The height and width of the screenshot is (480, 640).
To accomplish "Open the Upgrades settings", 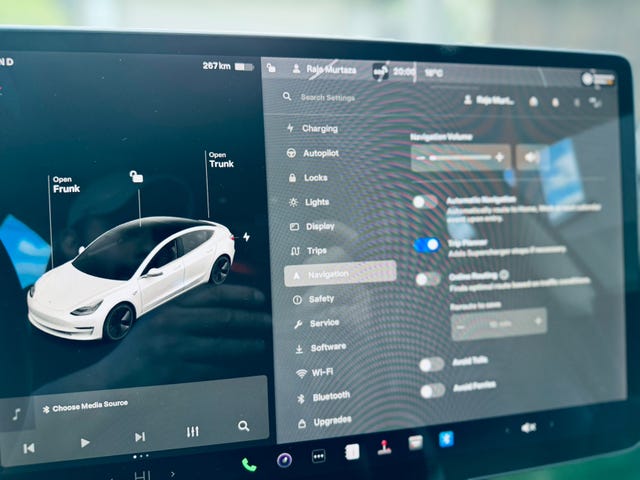I will pos(325,421).
